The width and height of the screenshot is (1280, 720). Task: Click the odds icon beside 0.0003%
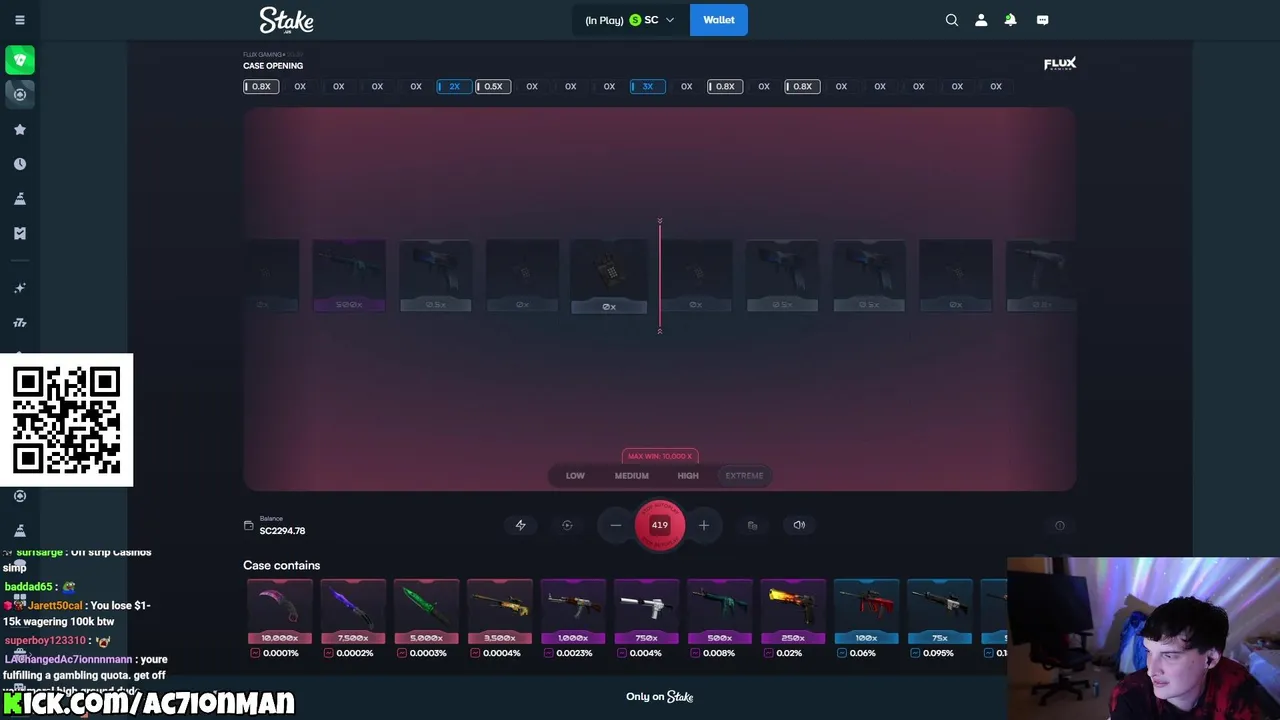(402, 653)
